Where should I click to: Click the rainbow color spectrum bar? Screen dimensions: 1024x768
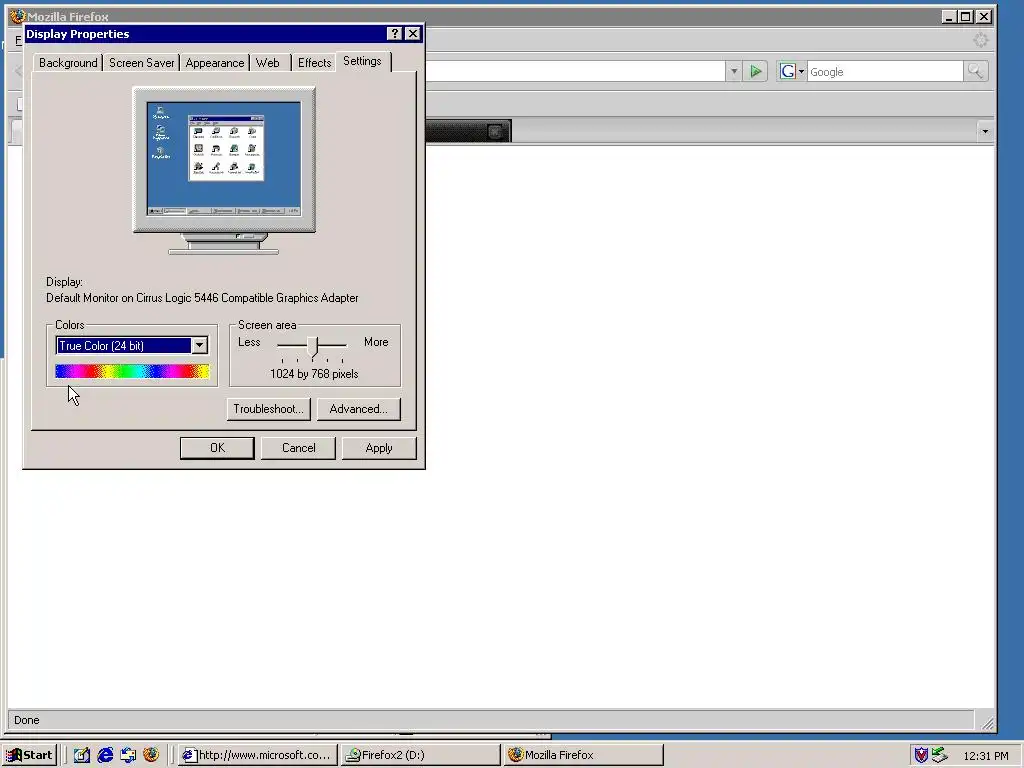pyautogui.click(x=132, y=372)
